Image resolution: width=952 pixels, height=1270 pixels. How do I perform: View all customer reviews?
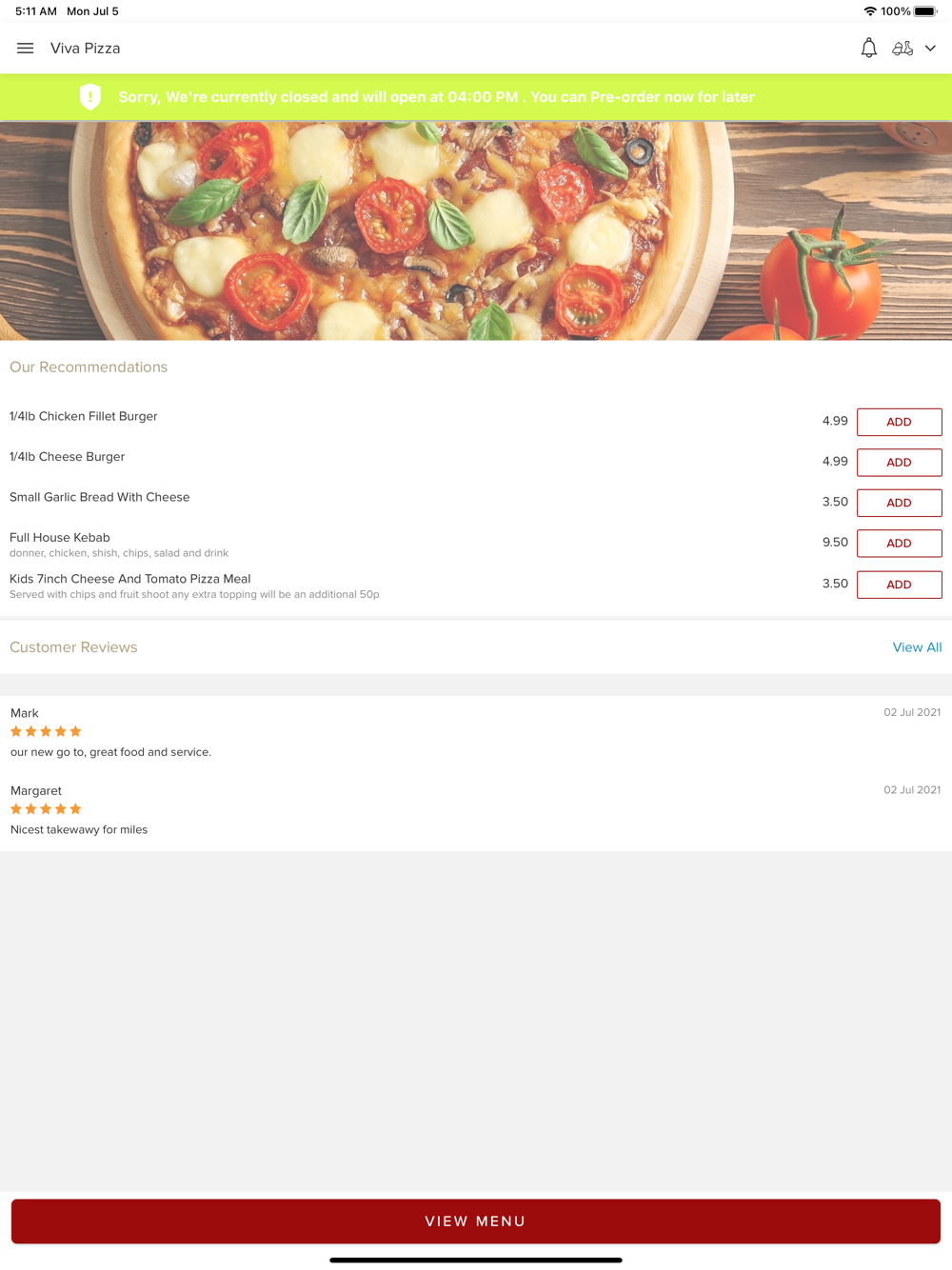click(x=917, y=647)
